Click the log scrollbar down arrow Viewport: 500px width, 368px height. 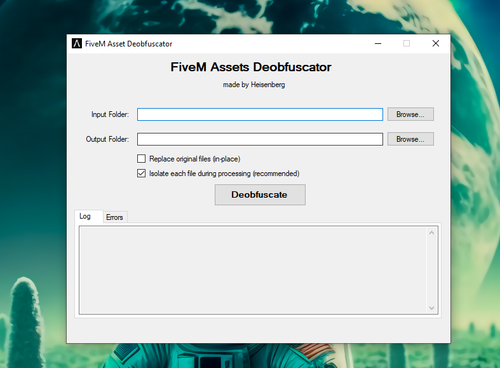[x=432, y=308]
